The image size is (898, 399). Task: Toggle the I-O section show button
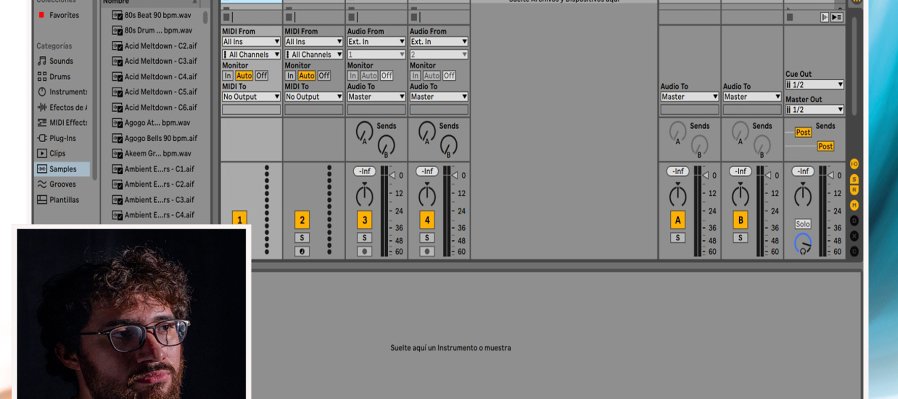[854, 164]
